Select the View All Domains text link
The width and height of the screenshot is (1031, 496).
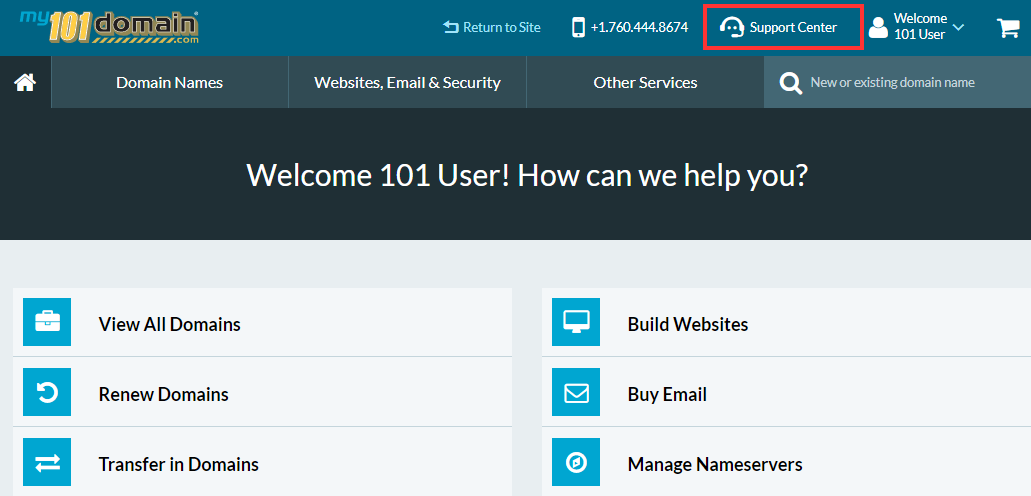coord(169,324)
